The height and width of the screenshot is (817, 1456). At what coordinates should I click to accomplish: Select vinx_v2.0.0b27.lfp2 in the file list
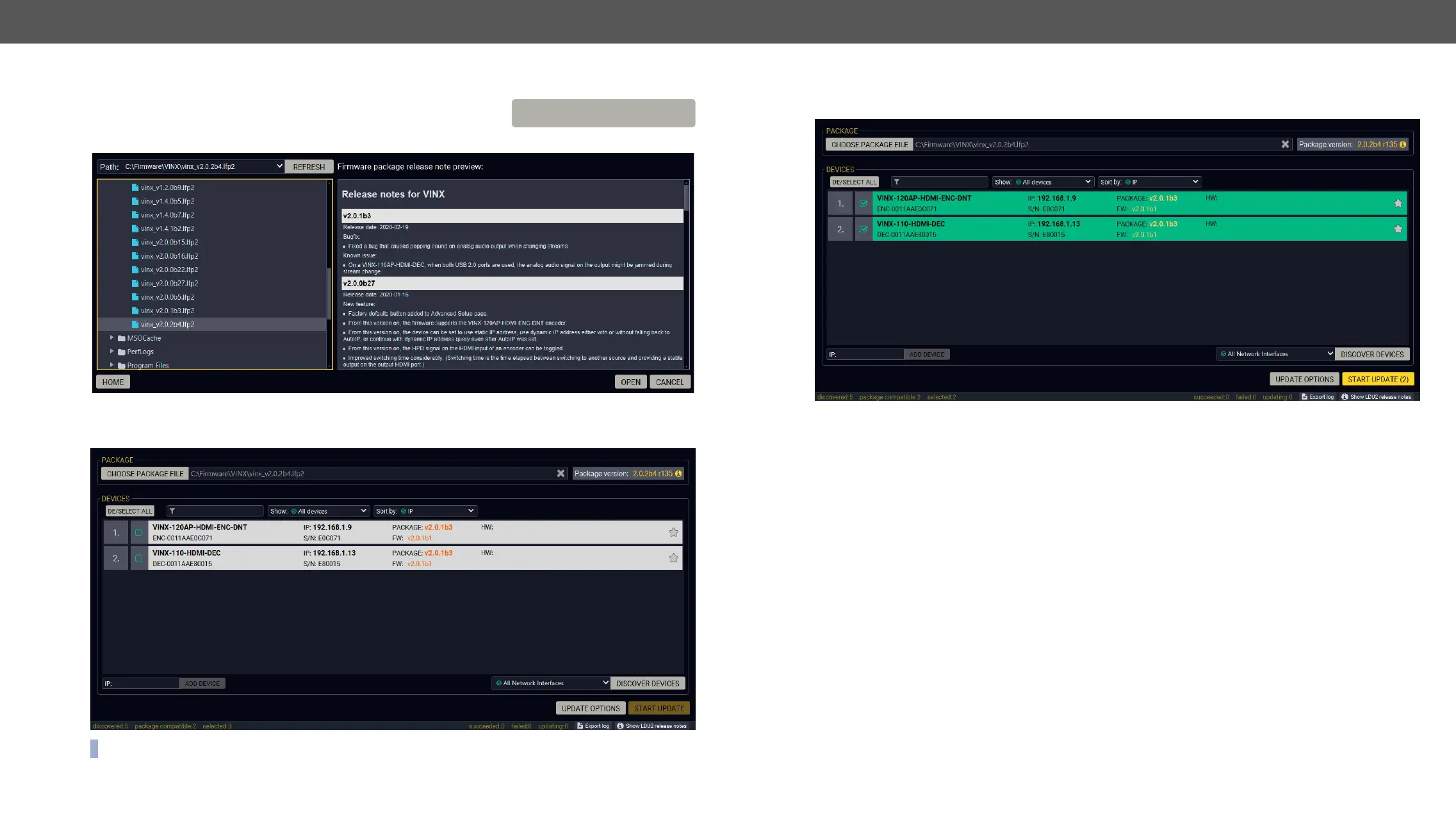click(169, 283)
